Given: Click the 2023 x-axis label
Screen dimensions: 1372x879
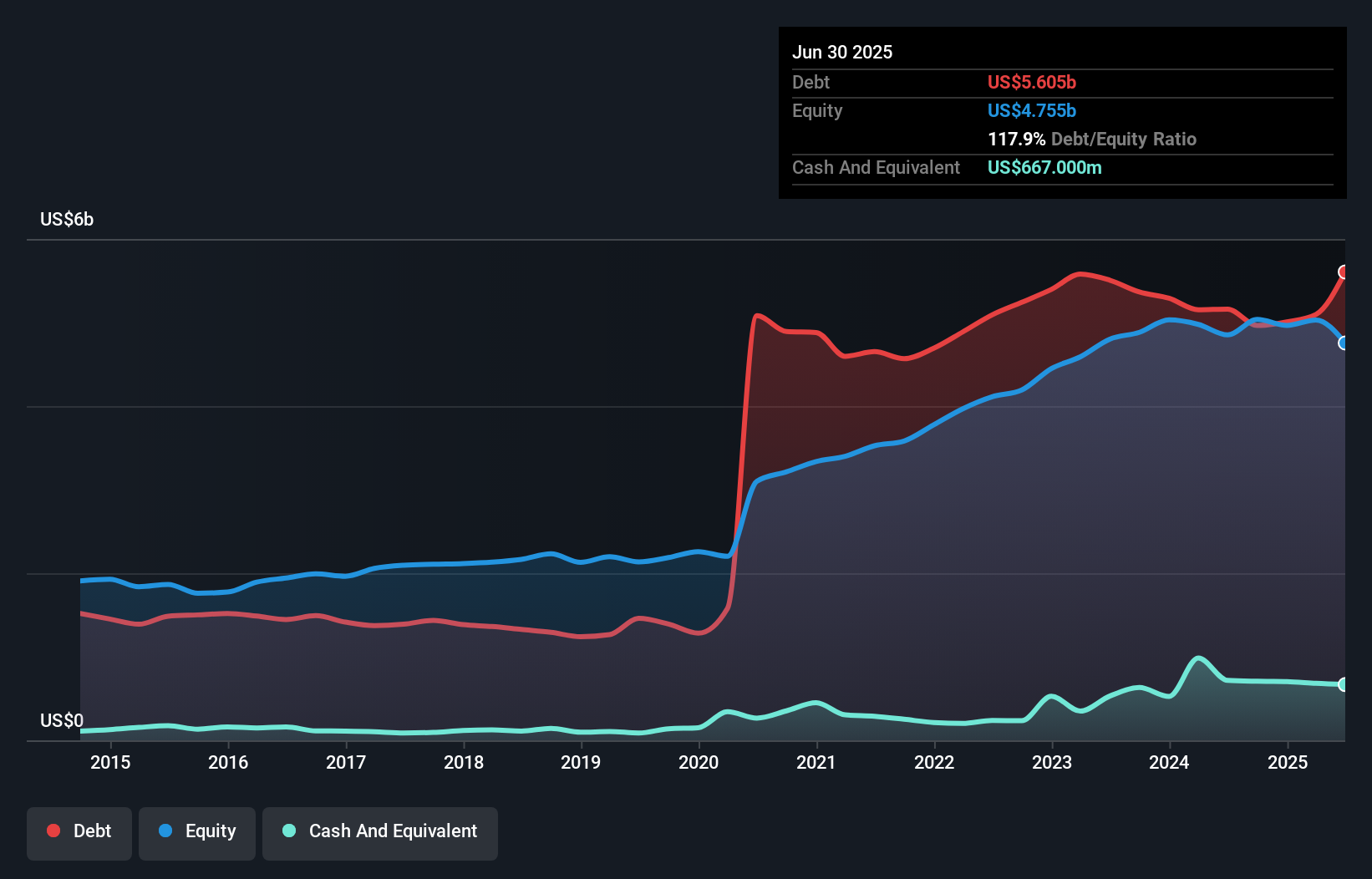Looking at the screenshot, I should click(x=1052, y=762).
